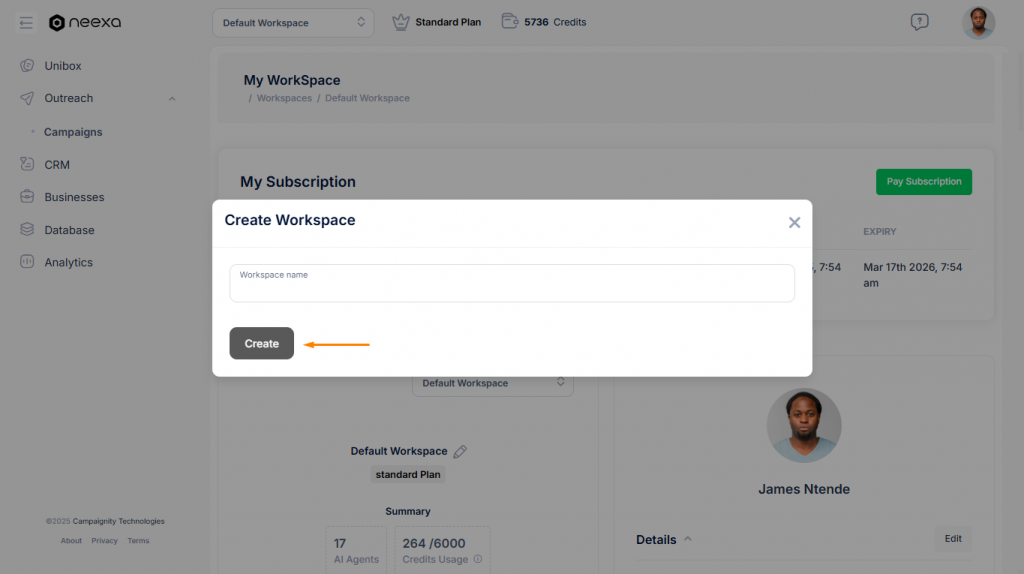Click the Workspaces breadcrumb link
The image size is (1024, 574).
[284, 98]
